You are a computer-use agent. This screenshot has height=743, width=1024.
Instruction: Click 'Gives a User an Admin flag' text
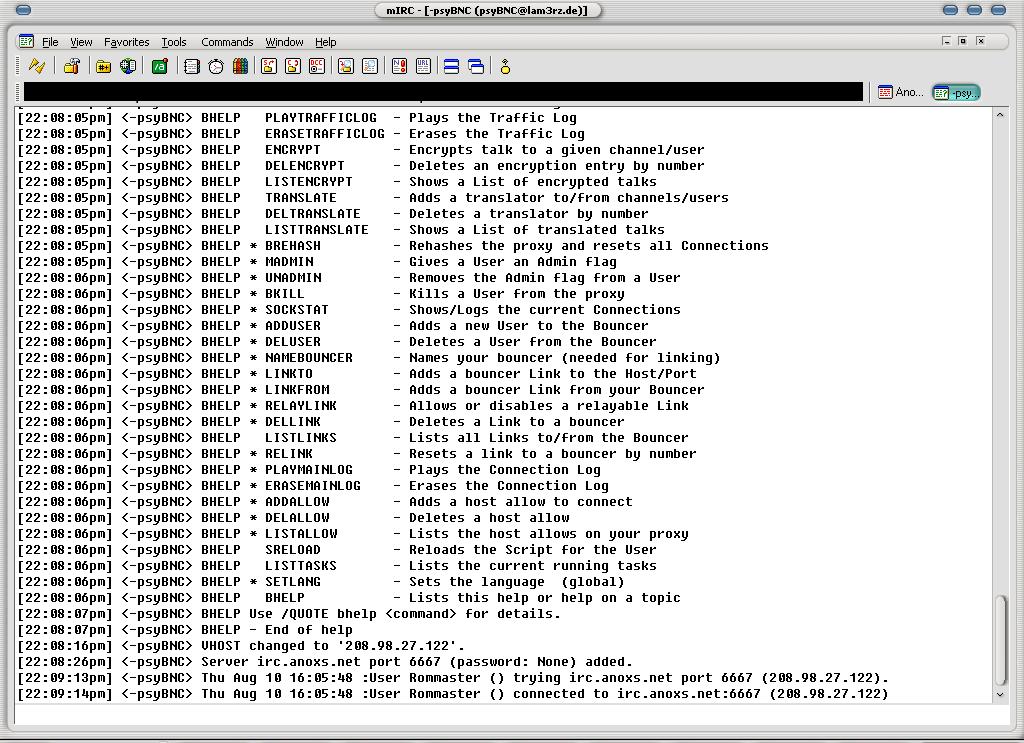[x=513, y=262]
